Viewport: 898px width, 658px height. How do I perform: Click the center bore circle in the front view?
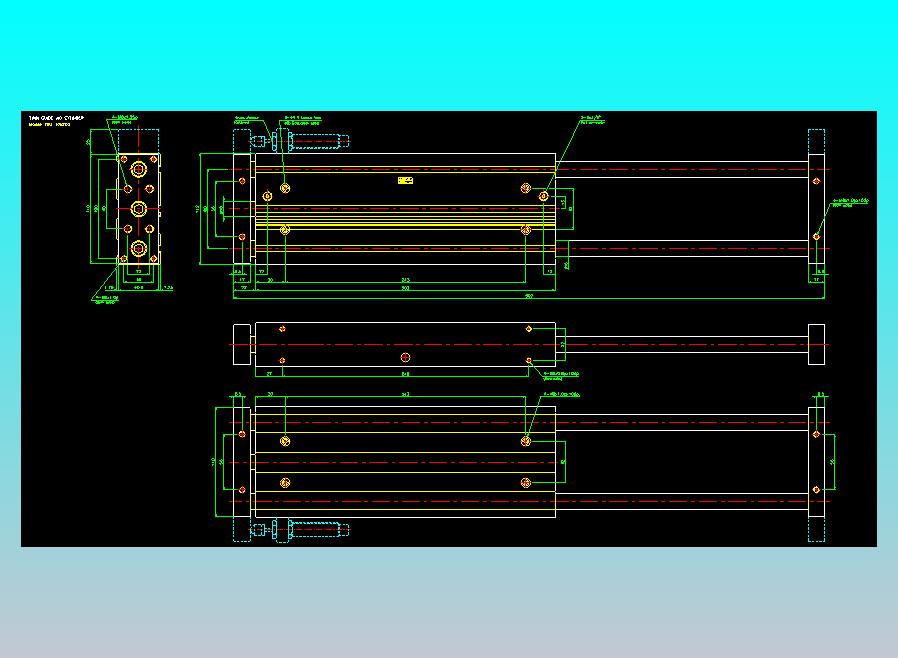(404, 357)
